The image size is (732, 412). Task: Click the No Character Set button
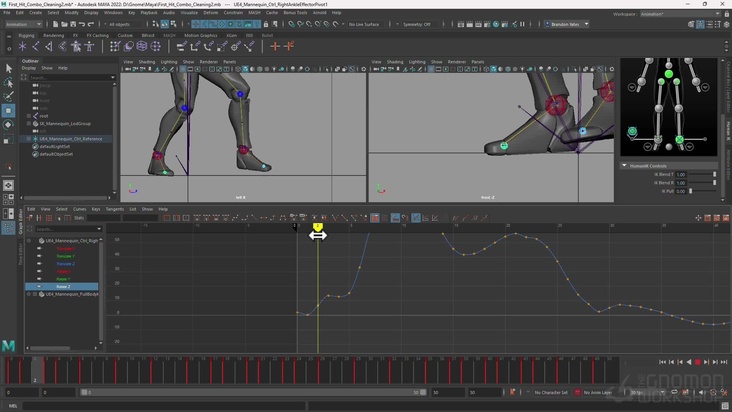point(550,392)
